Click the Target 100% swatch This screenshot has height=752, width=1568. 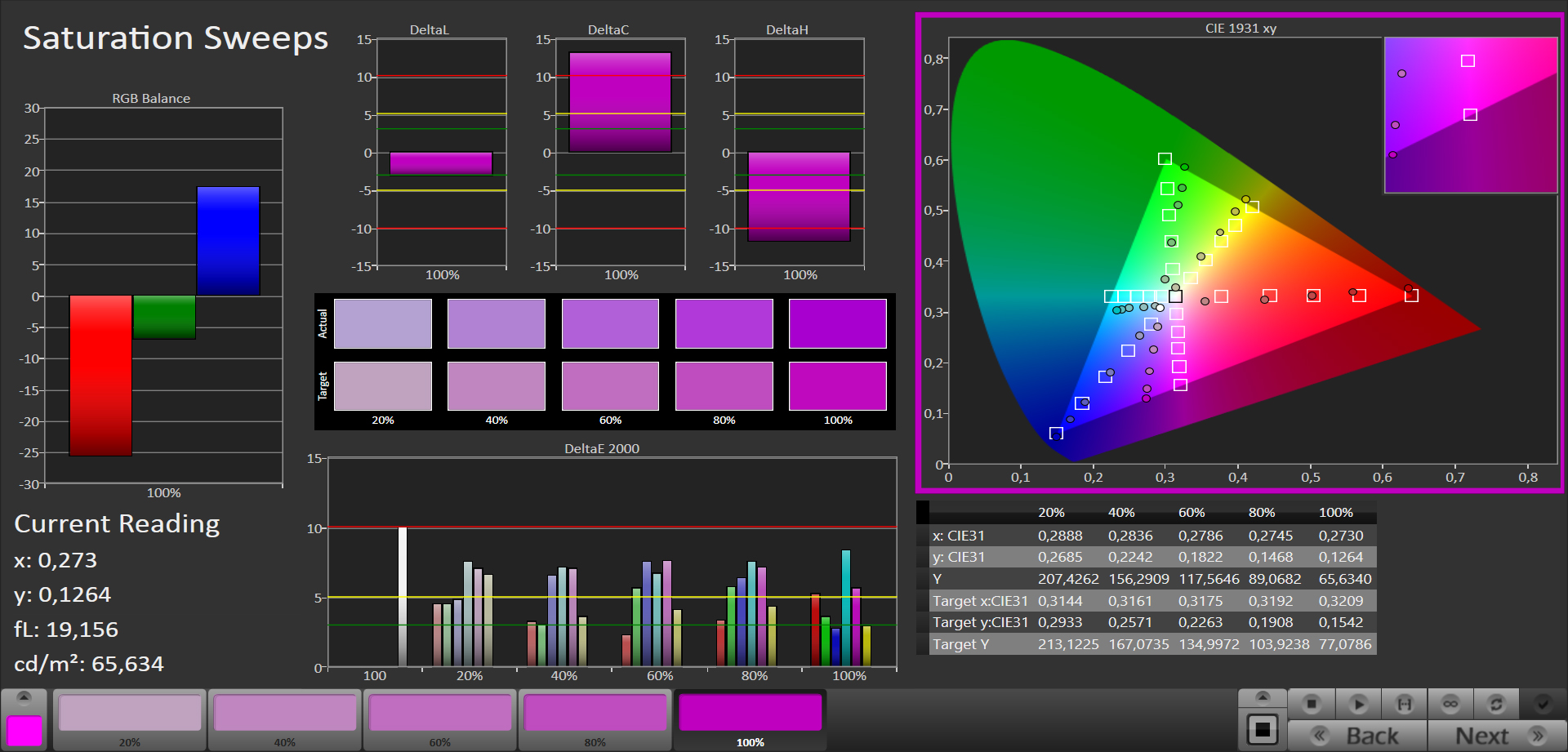[x=838, y=386]
